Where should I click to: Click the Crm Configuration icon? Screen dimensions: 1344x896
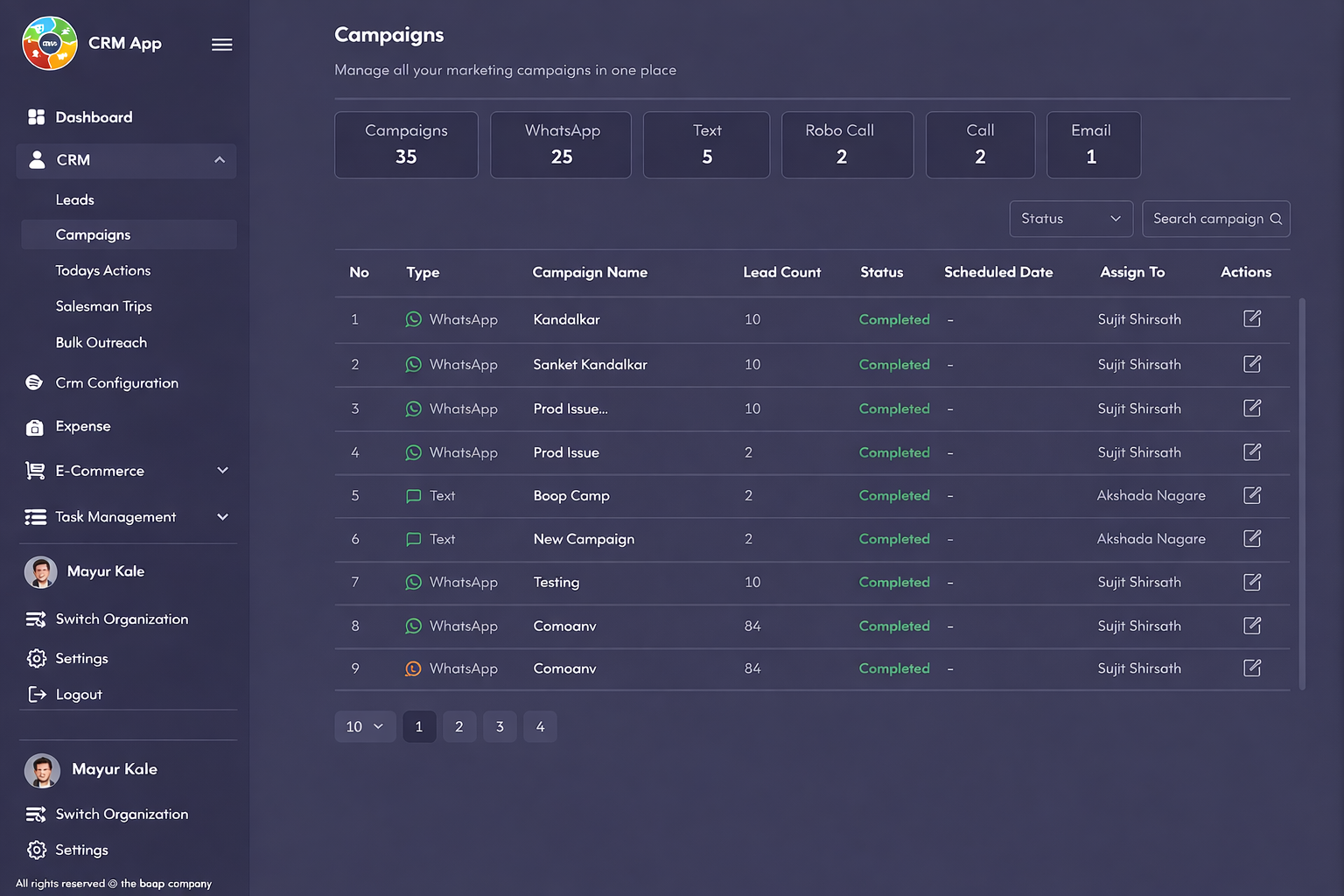pyautogui.click(x=35, y=383)
